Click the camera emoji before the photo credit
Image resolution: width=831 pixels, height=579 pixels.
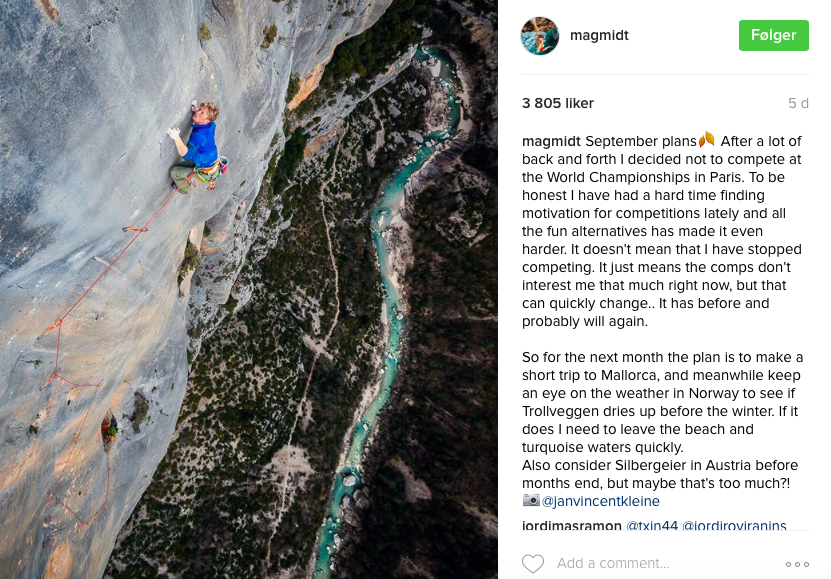pyautogui.click(x=531, y=501)
